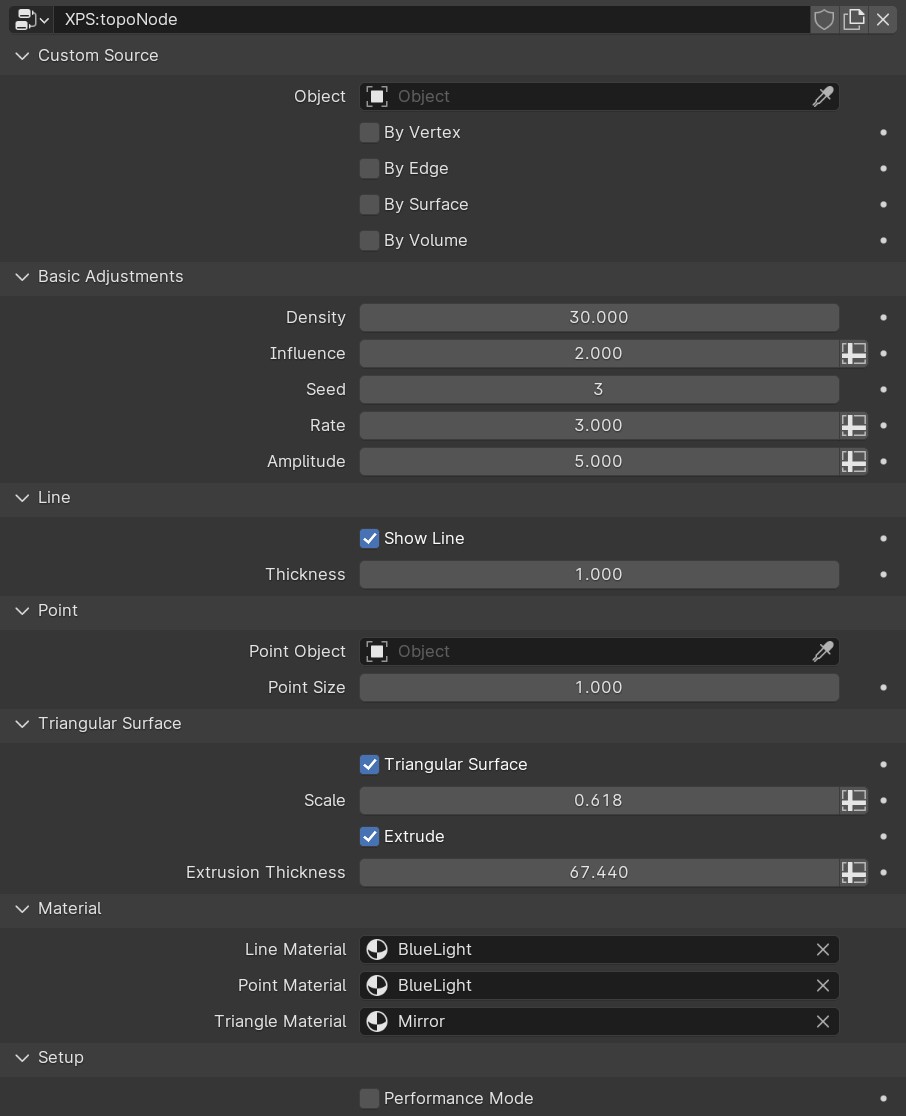Open the Line Material BlueLight dropdown

click(599, 949)
